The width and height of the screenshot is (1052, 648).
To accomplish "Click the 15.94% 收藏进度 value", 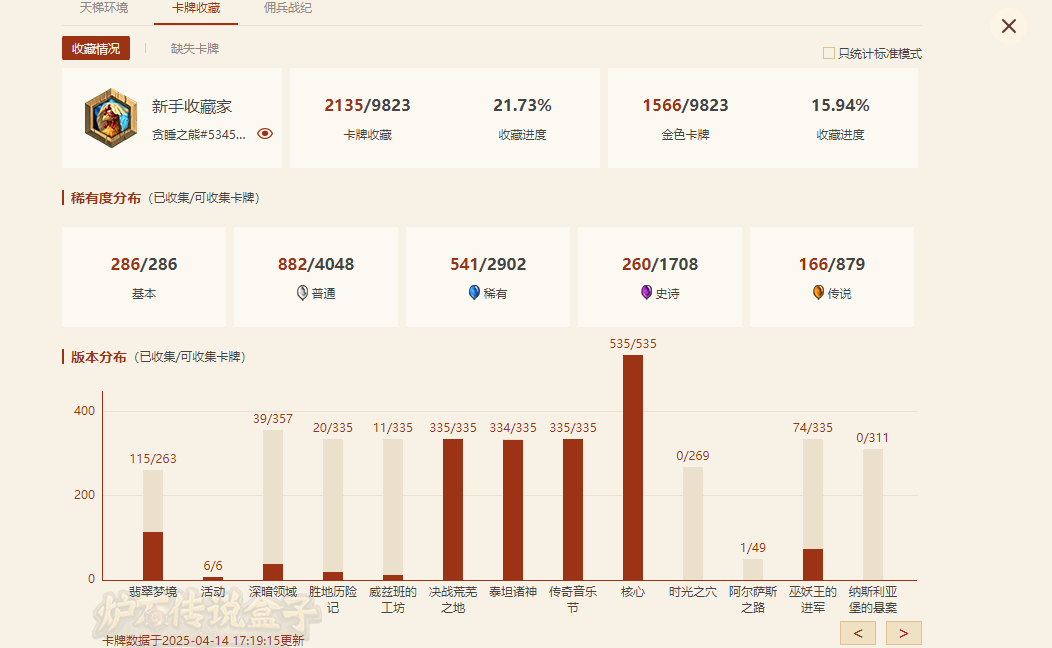I will [x=840, y=105].
